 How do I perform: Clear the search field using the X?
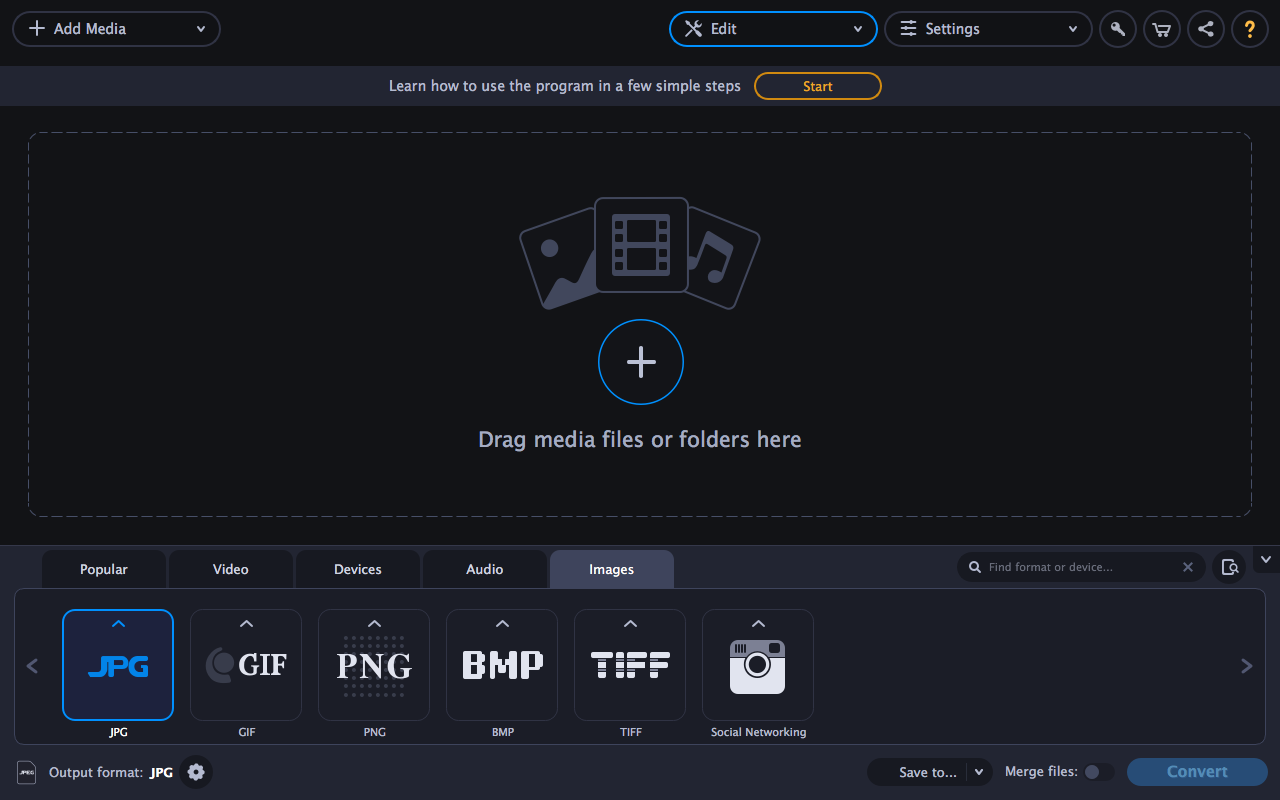click(1187, 567)
